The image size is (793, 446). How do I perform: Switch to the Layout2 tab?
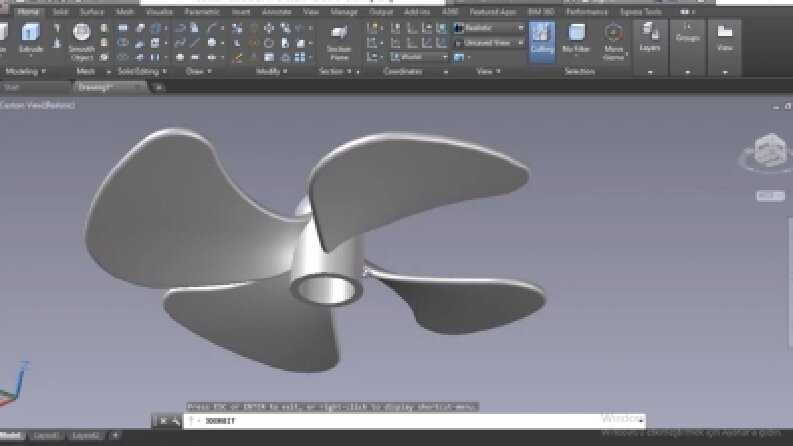coord(86,435)
